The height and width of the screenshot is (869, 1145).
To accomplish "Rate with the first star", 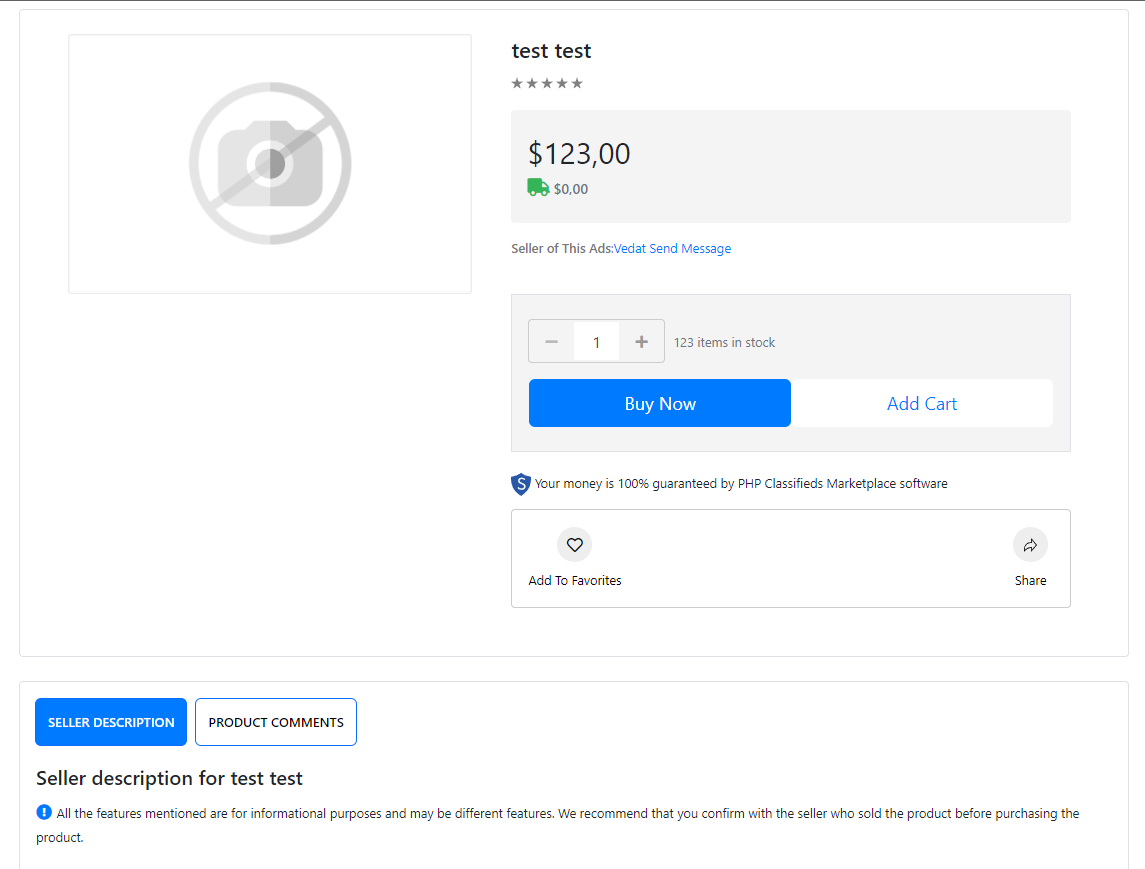I will (x=517, y=83).
